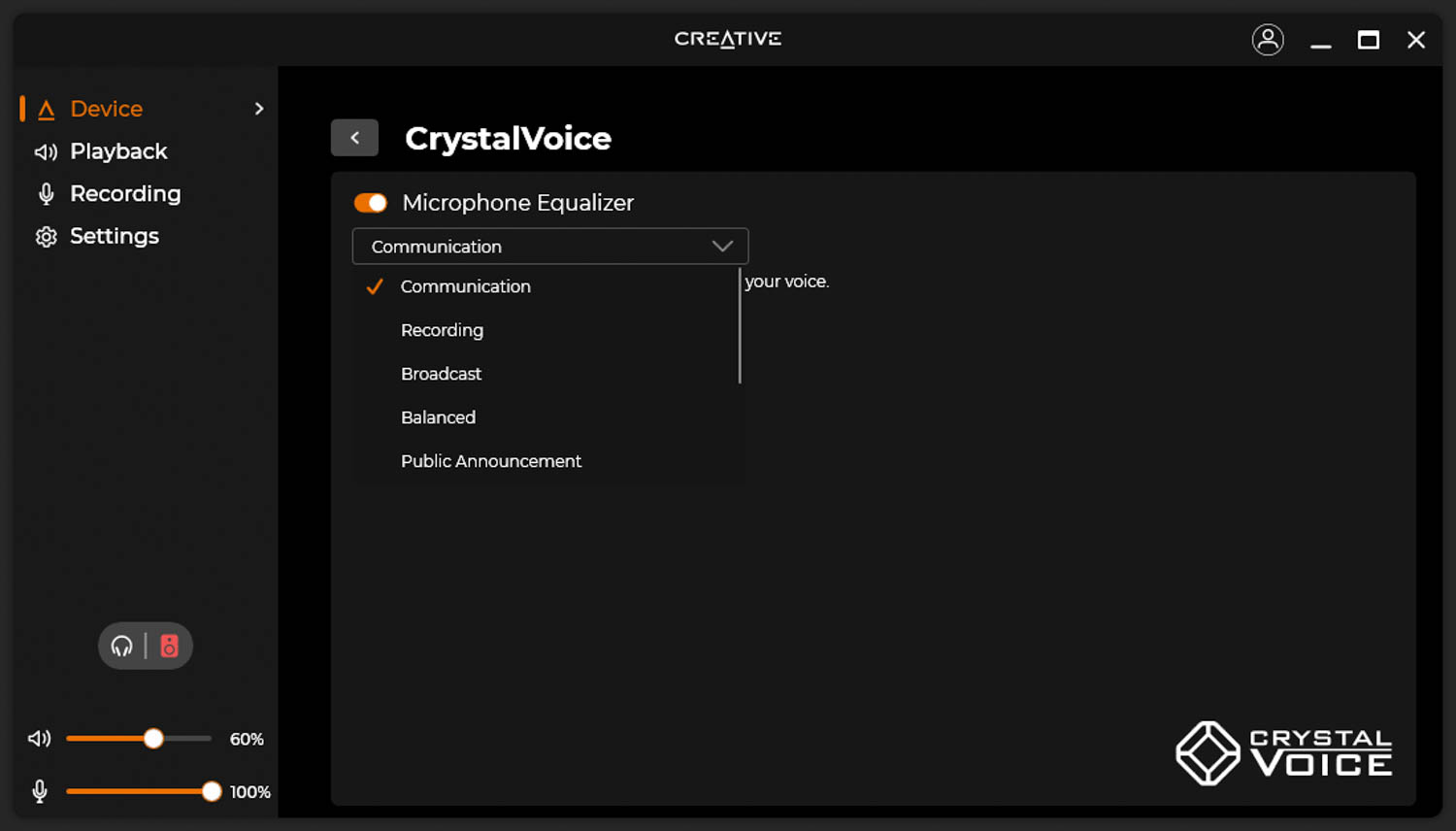The height and width of the screenshot is (831, 1456).
Task: Click the 100% microphone level value
Action: (x=249, y=792)
